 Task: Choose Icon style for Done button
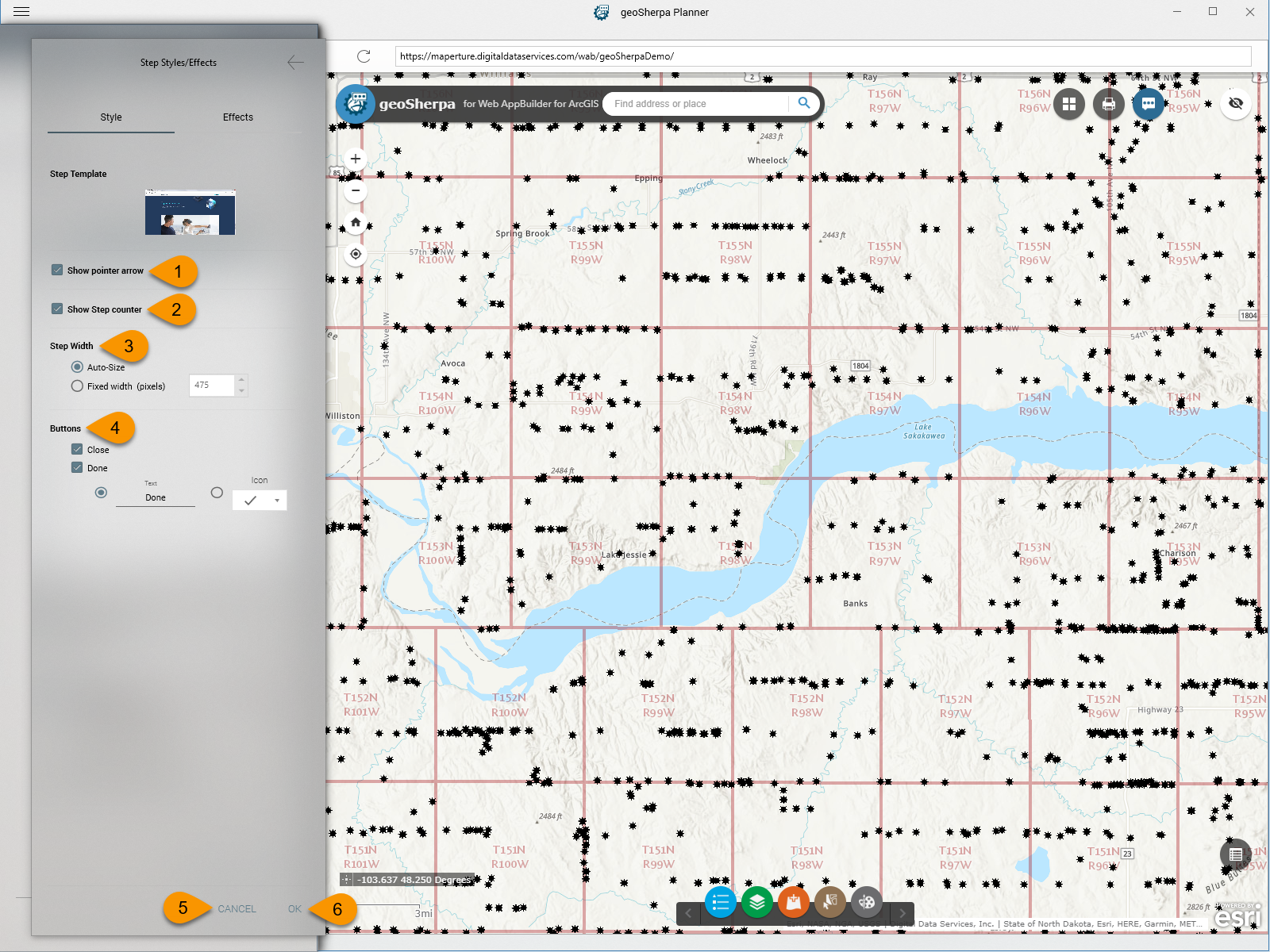coord(217,493)
